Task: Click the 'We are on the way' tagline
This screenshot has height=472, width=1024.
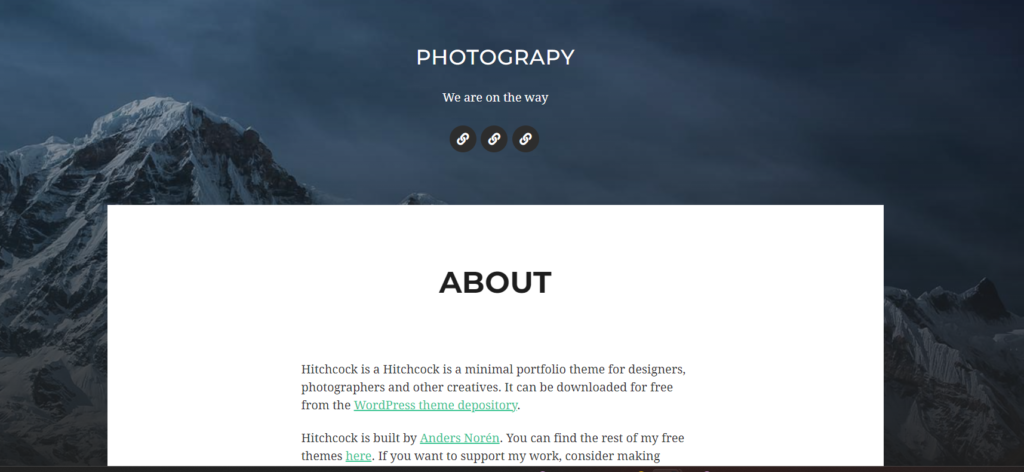Action: pos(495,97)
